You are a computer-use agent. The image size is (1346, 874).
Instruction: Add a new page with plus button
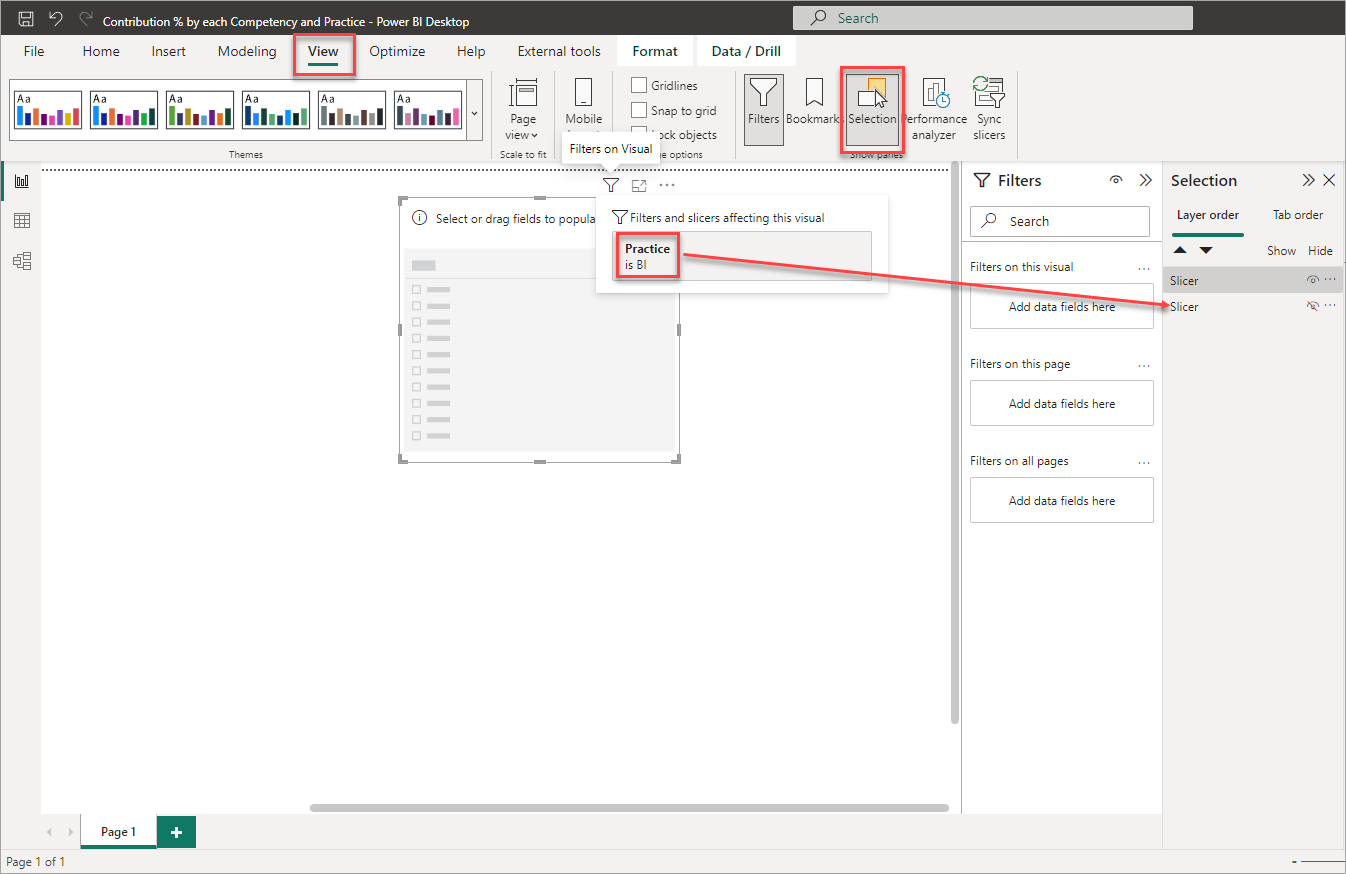(176, 832)
